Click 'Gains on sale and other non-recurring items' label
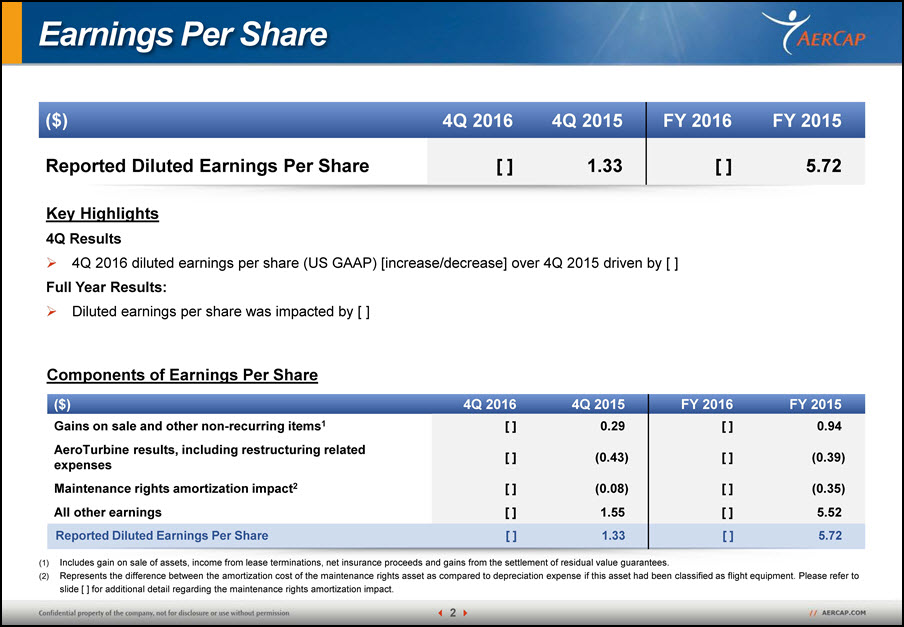 (190, 426)
